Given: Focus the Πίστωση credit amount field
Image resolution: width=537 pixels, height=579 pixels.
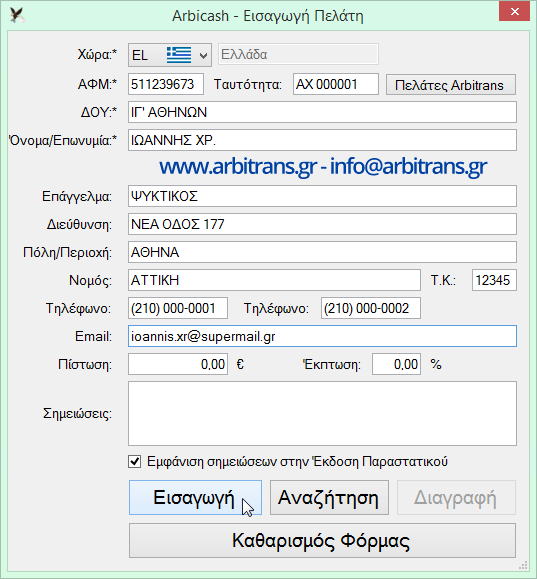Looking at the screenshot, I should click(178, 364).
